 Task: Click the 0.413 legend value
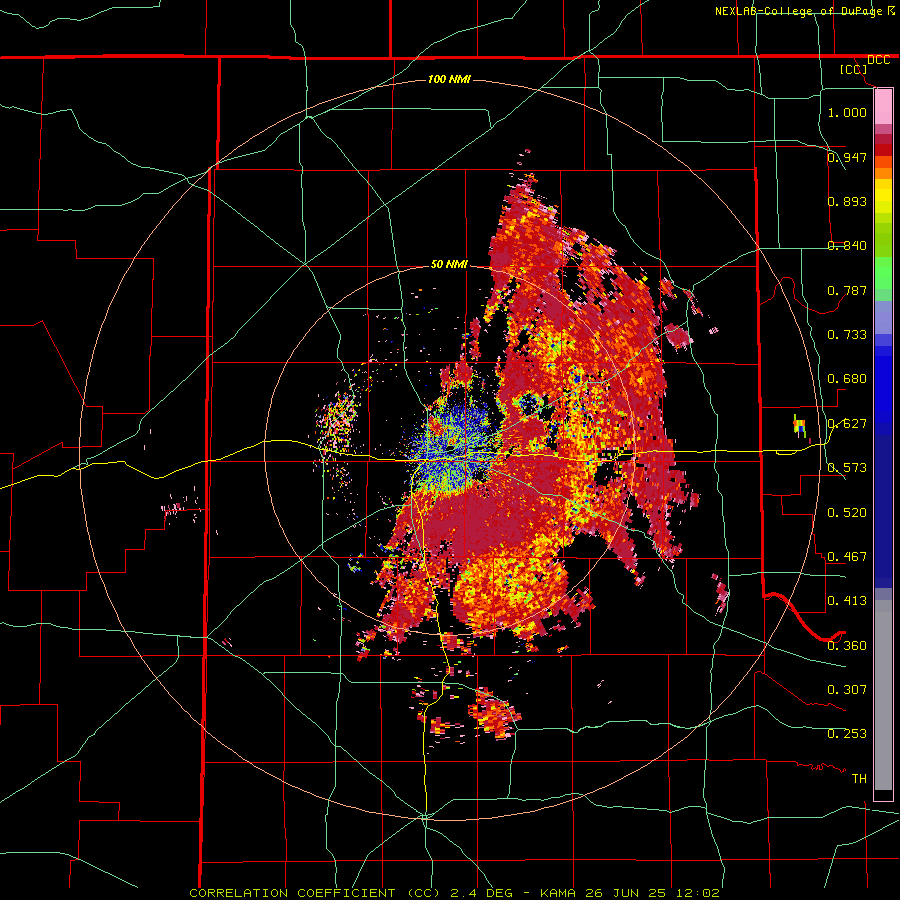[847, 601]
